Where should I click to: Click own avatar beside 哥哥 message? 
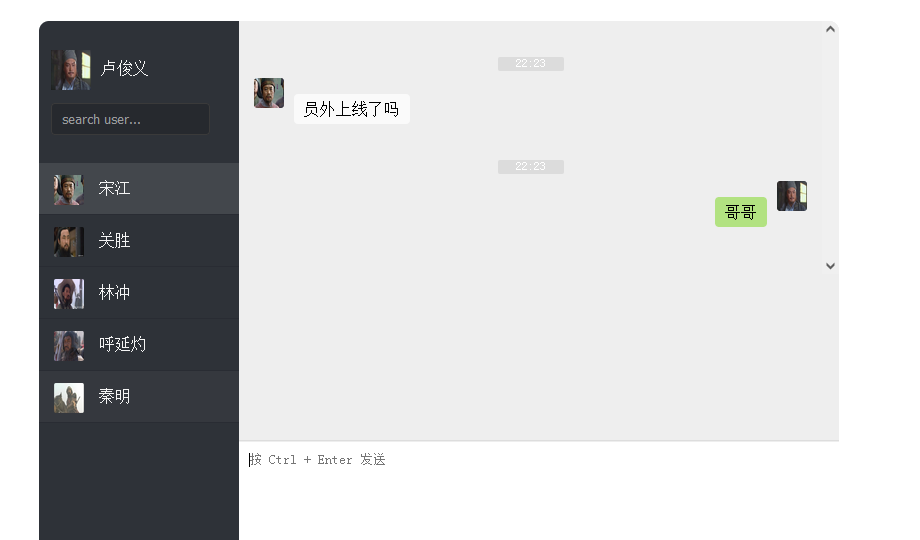point(792,196)
